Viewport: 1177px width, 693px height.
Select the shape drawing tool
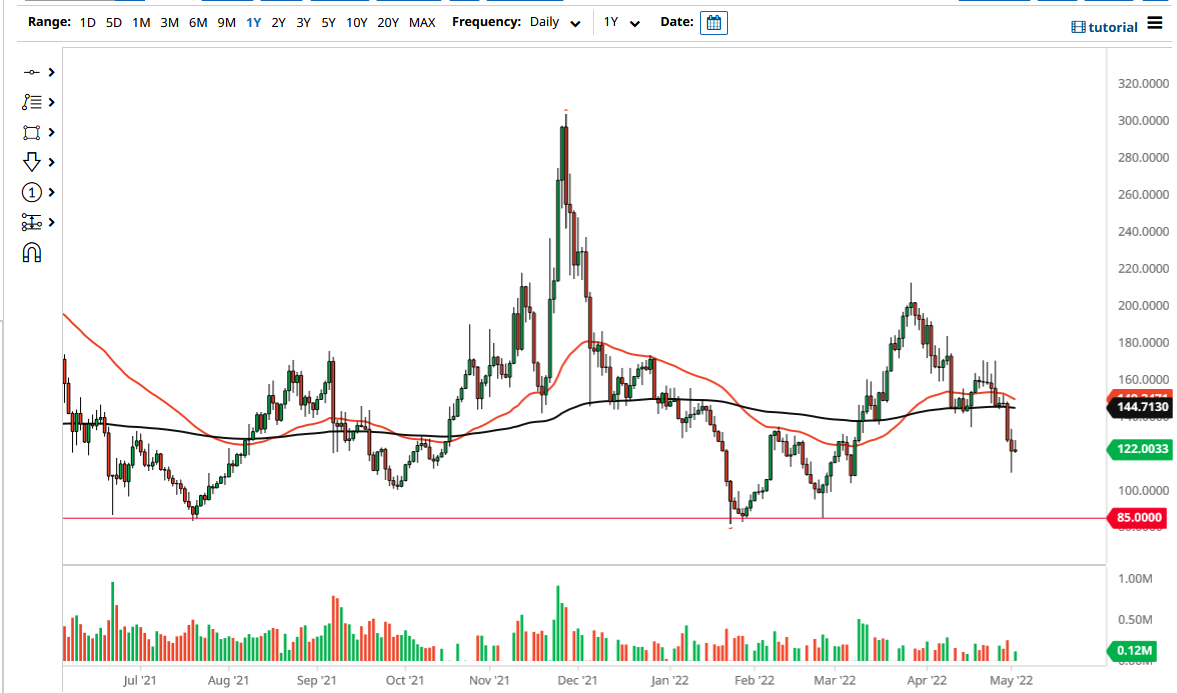[31, 132]
